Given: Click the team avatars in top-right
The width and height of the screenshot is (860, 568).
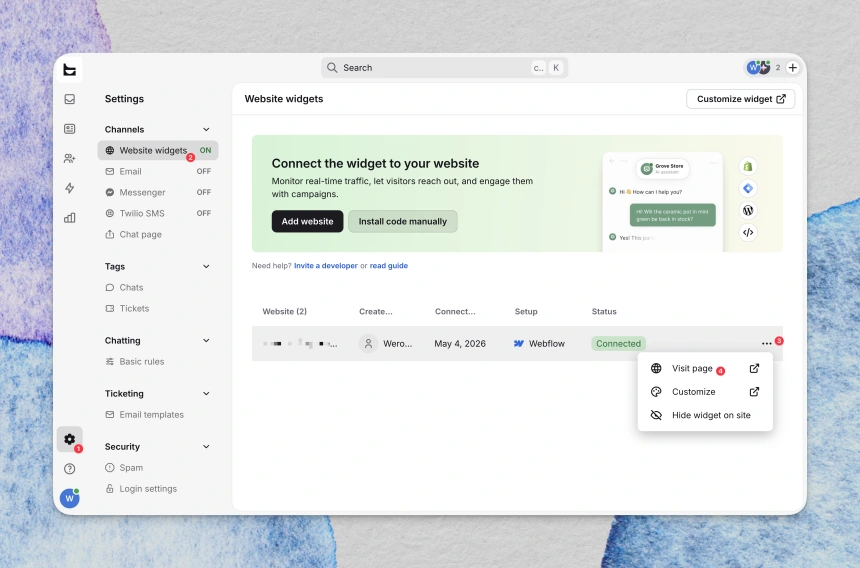Looking at the screenshot, I should 759,68.
